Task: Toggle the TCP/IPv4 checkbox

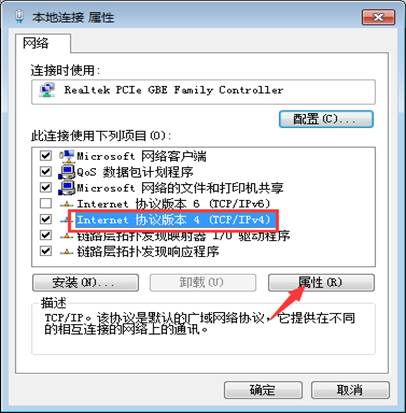Action: (x=46, y=219)
